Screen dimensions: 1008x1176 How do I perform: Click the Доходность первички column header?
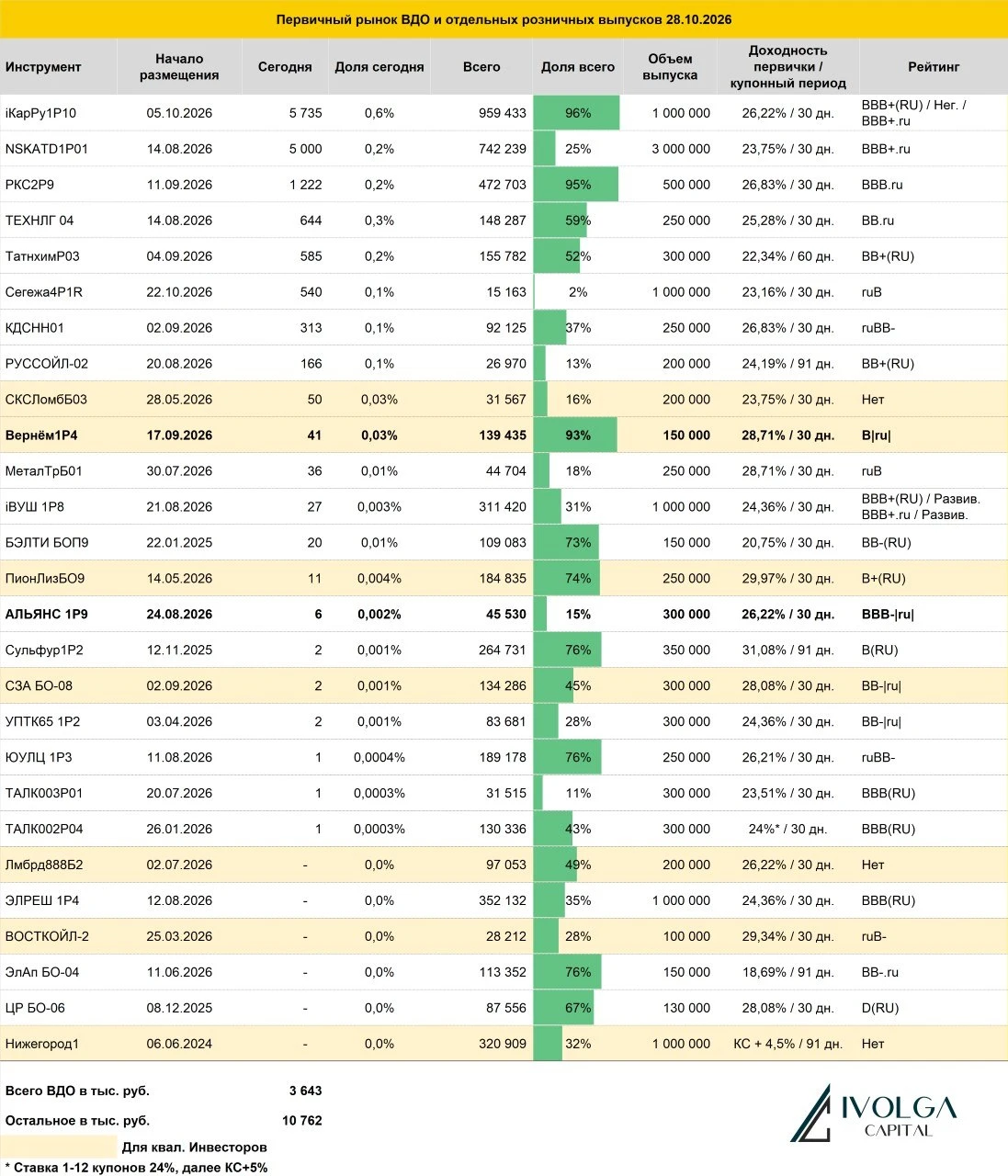[787, 67]
